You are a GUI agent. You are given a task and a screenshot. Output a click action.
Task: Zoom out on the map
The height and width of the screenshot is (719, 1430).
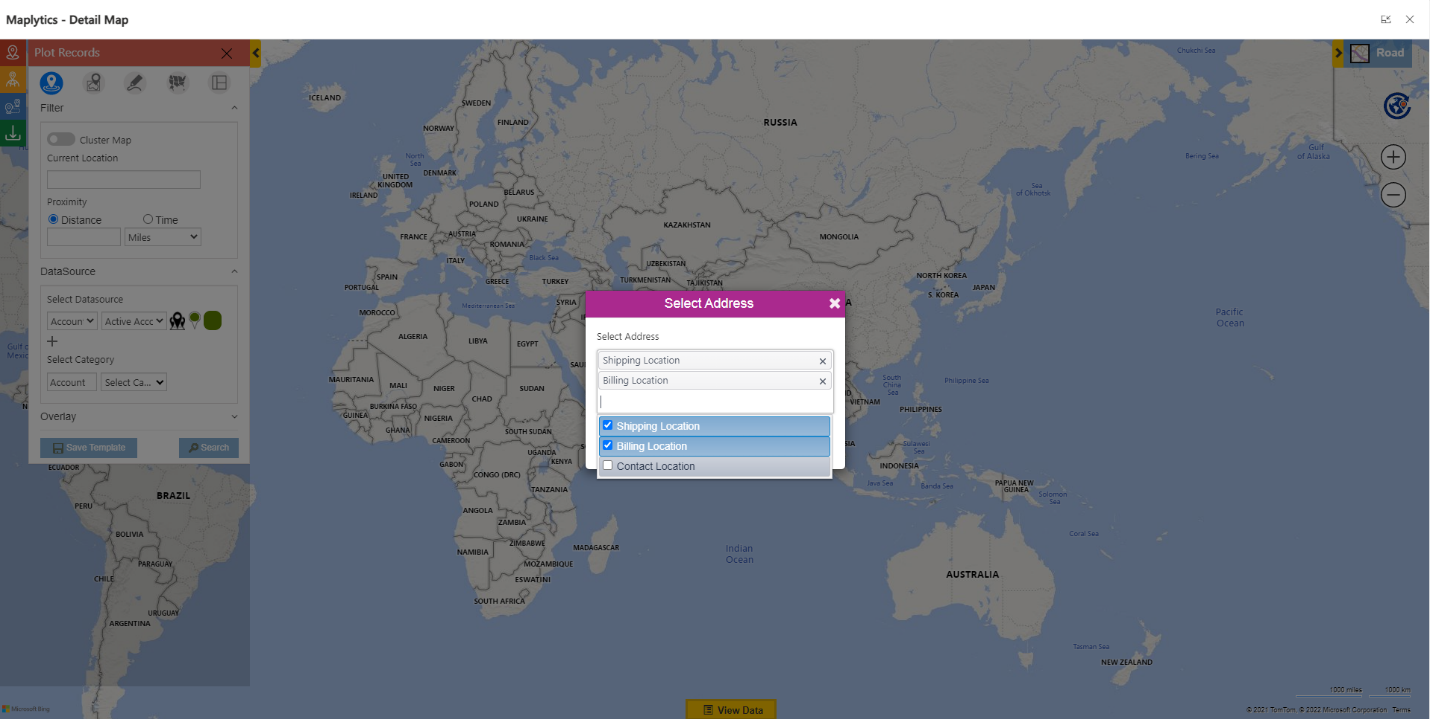[1393, 195]
